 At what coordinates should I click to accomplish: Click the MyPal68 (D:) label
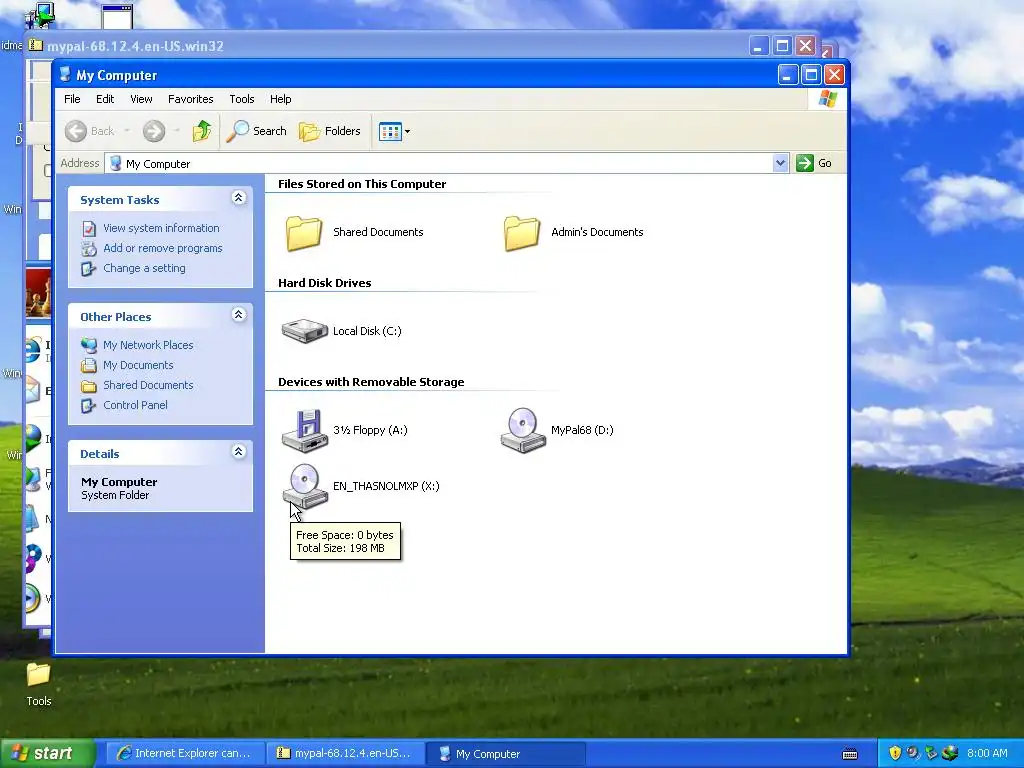click(x=582, y=430)
